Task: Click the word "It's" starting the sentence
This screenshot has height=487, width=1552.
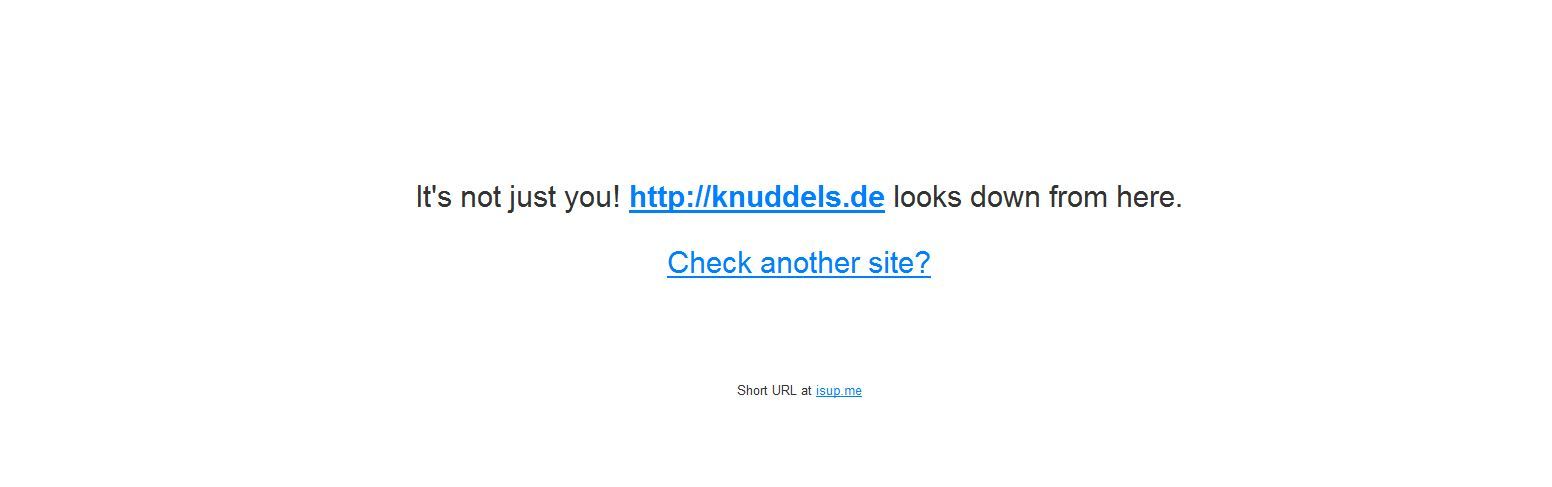Action: [x=434, y=198]
